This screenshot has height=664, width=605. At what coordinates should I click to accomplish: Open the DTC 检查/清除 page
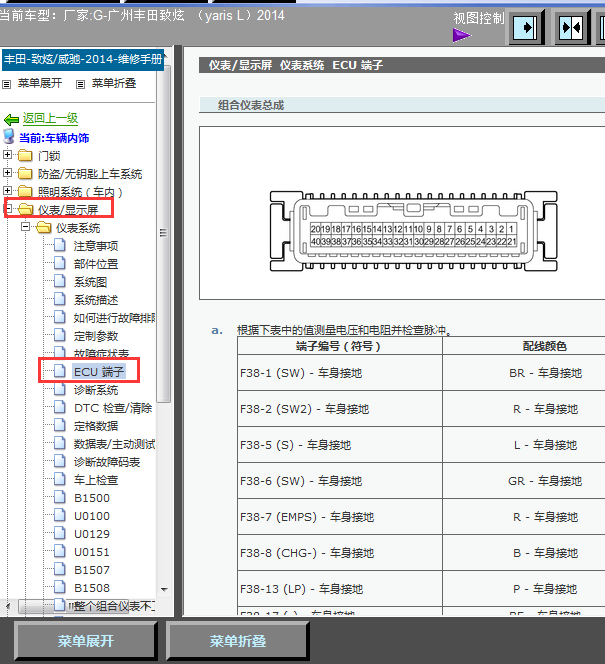(113, 408)
